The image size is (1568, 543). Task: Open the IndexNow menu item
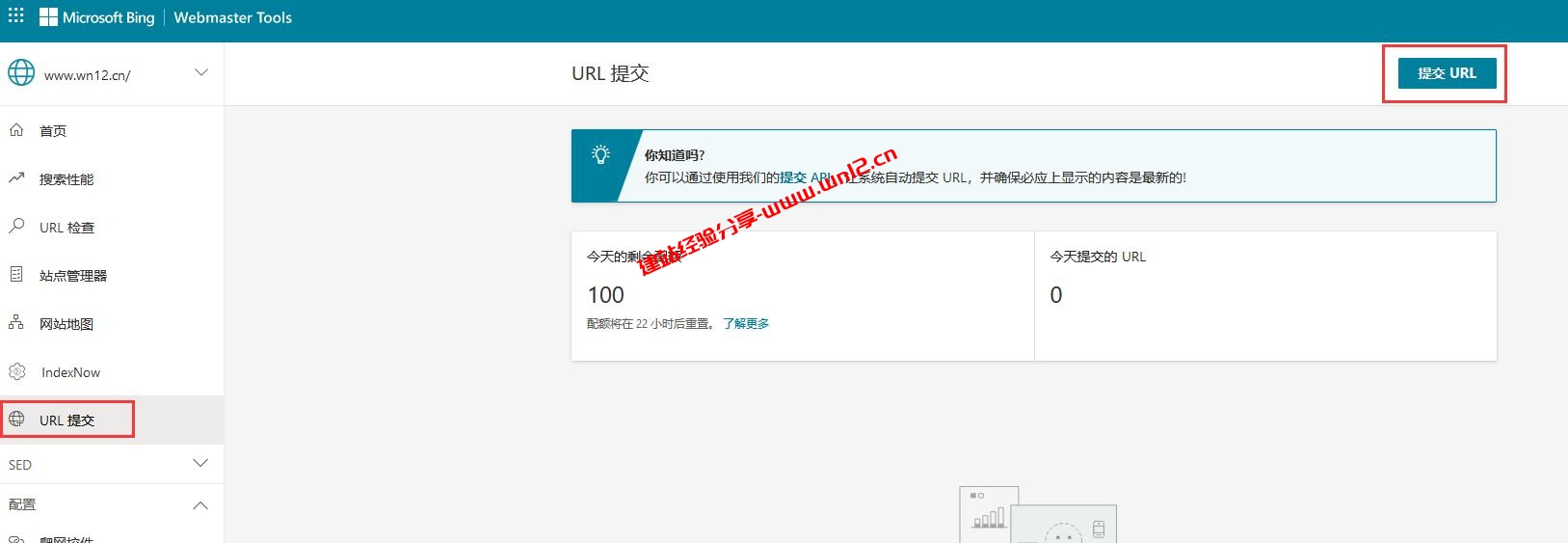(112, 371)
